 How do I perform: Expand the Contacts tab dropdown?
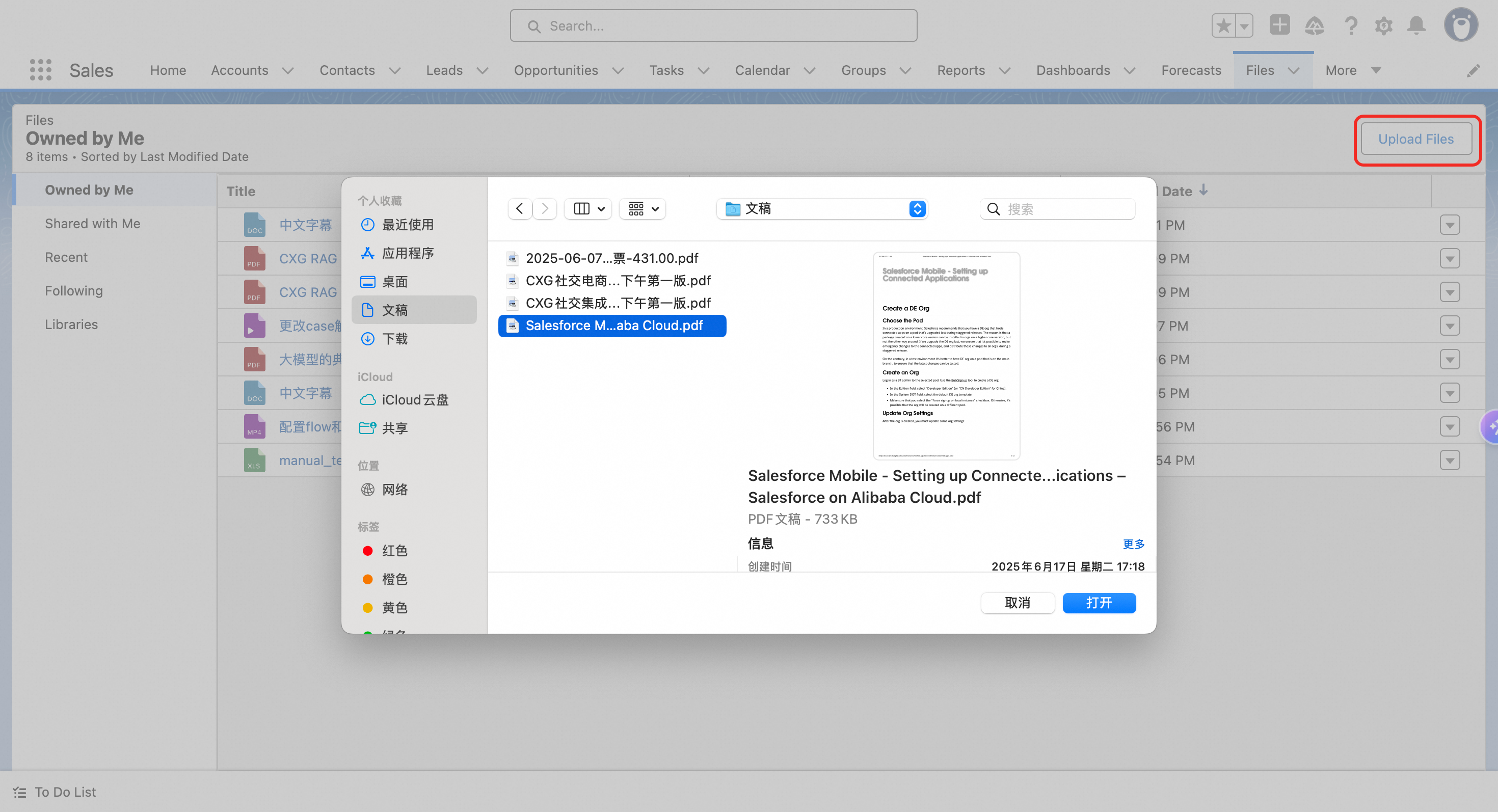point(395,70)
